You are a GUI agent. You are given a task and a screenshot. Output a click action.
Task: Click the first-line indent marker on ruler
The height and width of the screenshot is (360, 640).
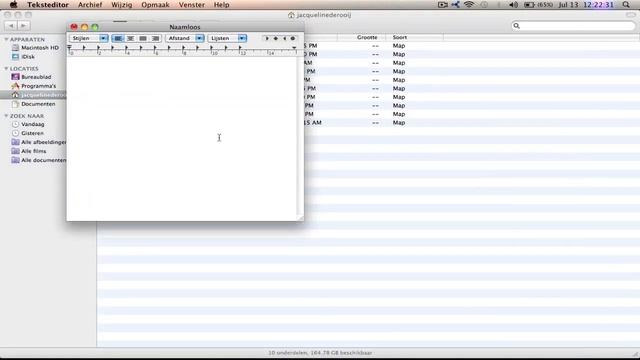[70, 48]
